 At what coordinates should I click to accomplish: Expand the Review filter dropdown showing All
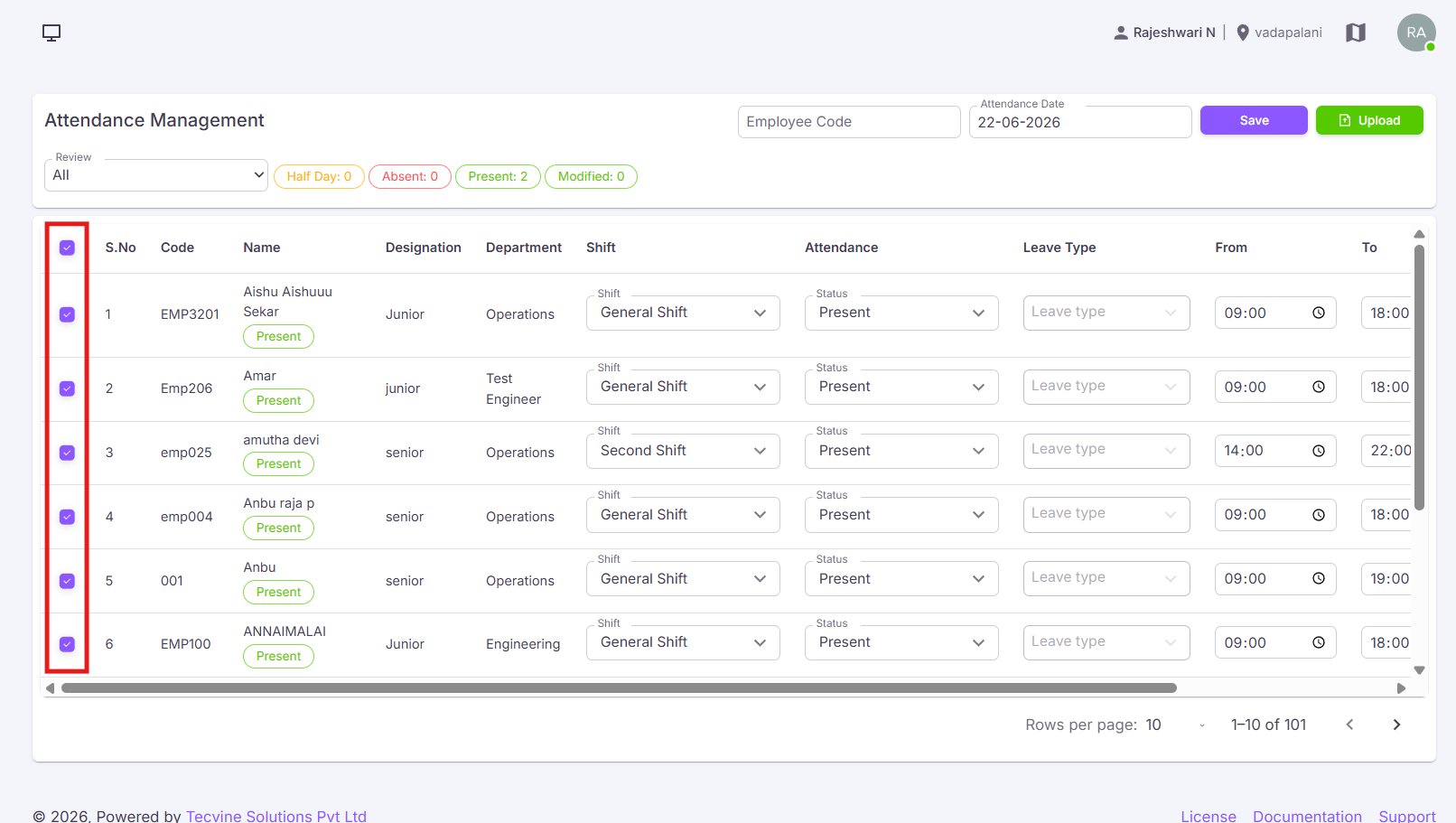coord(155,175)
